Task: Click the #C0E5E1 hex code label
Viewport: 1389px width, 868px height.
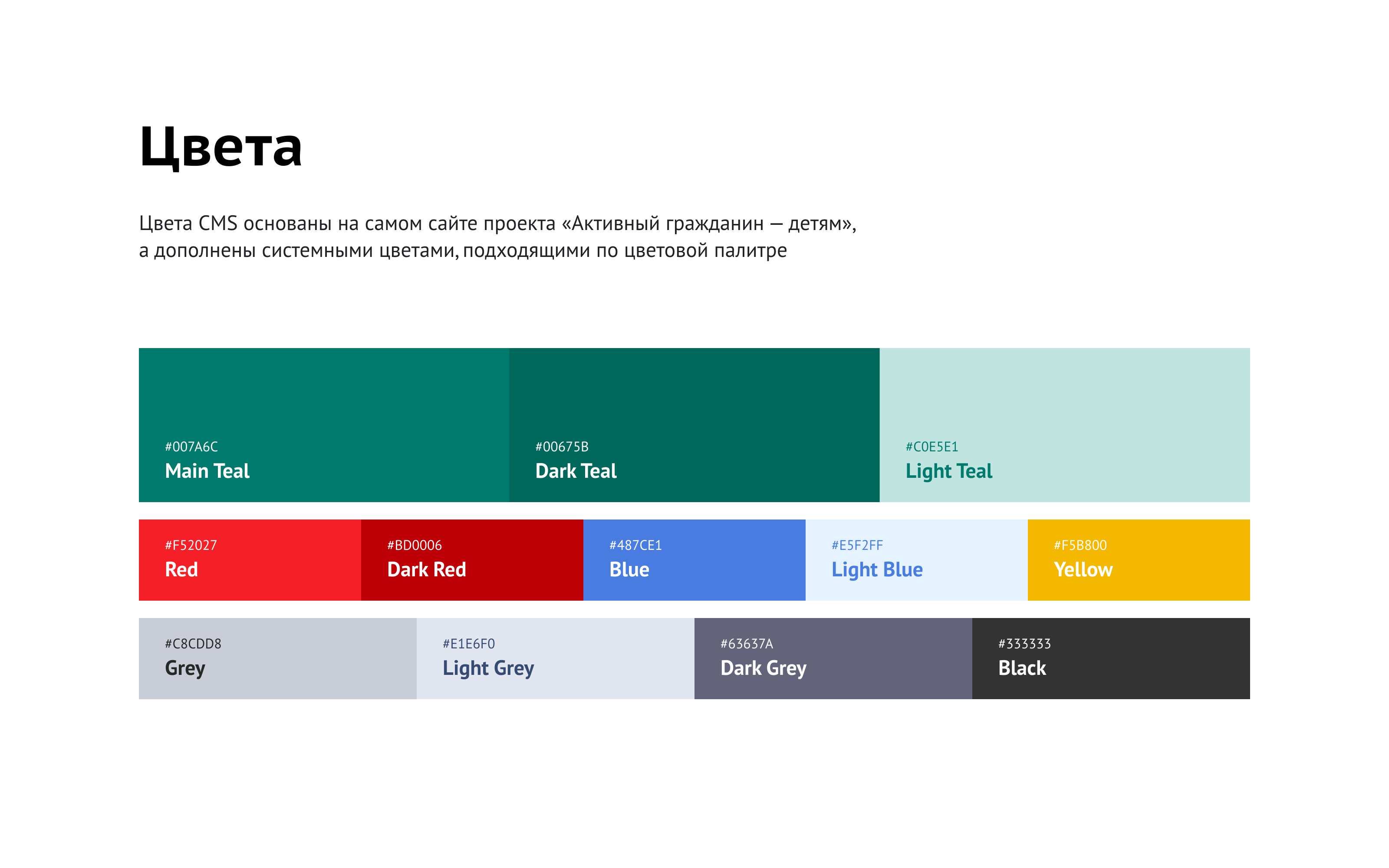Action: click(931, 447)
